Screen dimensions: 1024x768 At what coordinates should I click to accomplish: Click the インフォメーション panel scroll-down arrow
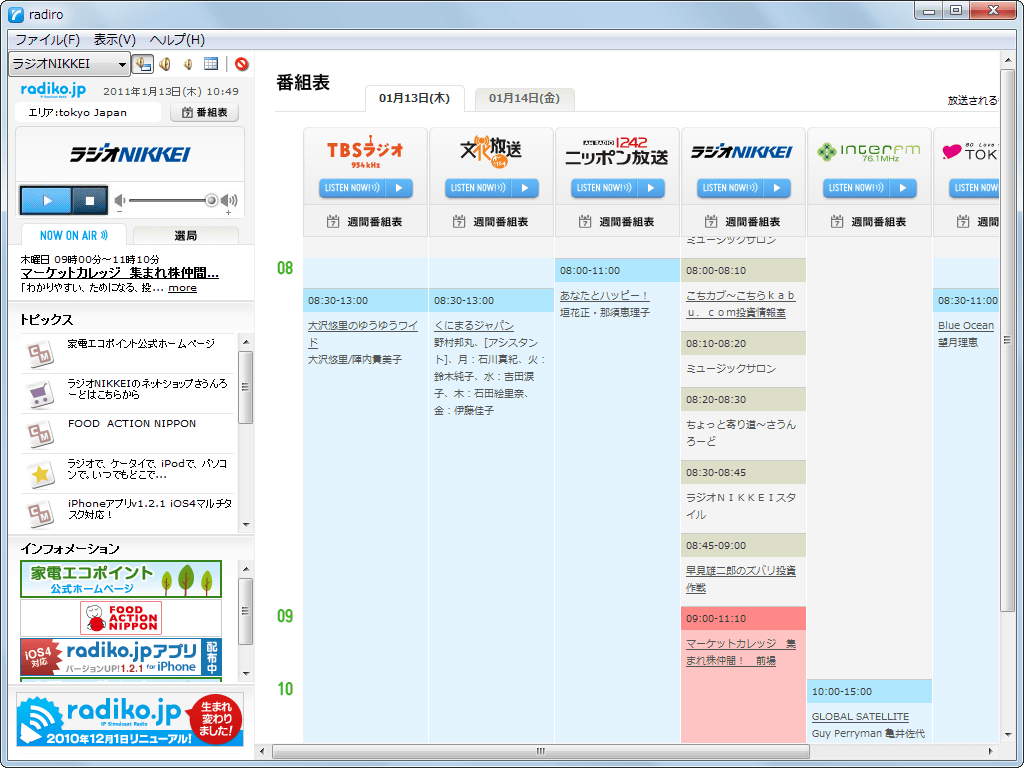point(246,673)
